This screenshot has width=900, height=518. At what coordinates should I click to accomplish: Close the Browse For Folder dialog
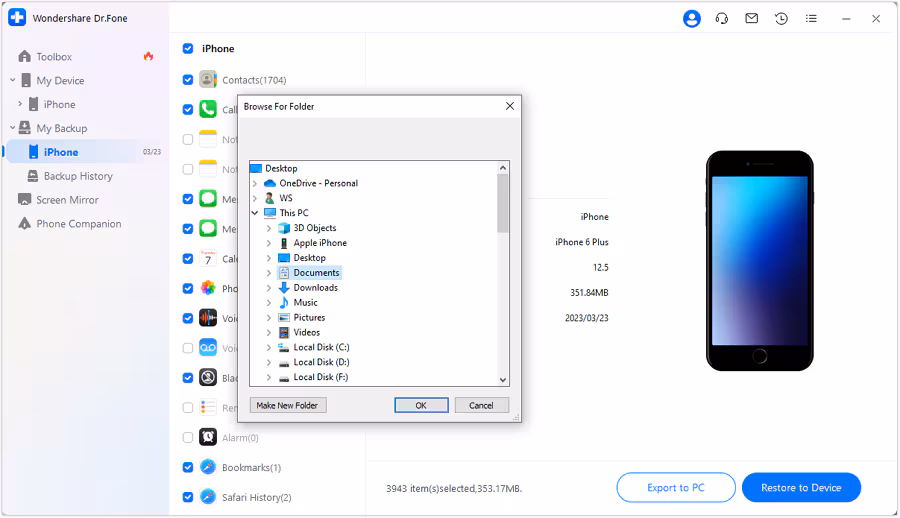point(510,106)
